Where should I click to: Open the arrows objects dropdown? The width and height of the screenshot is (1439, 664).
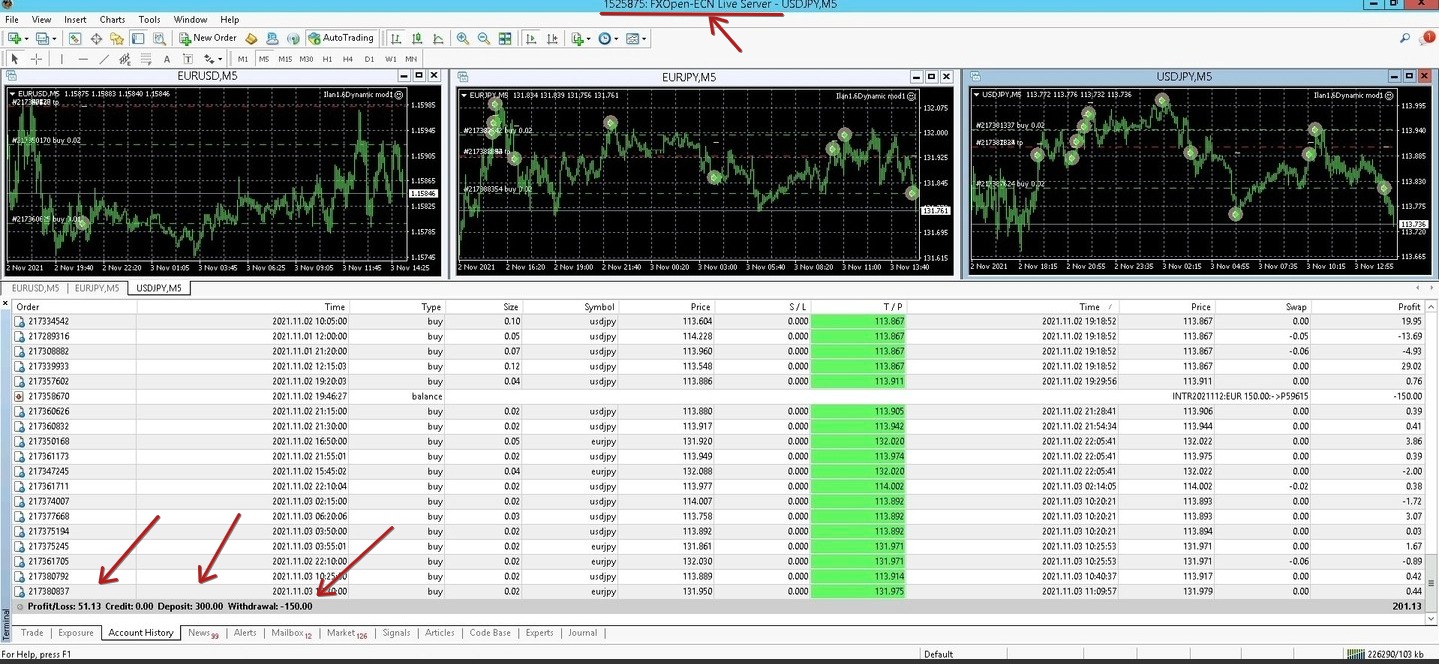point(212,59)
